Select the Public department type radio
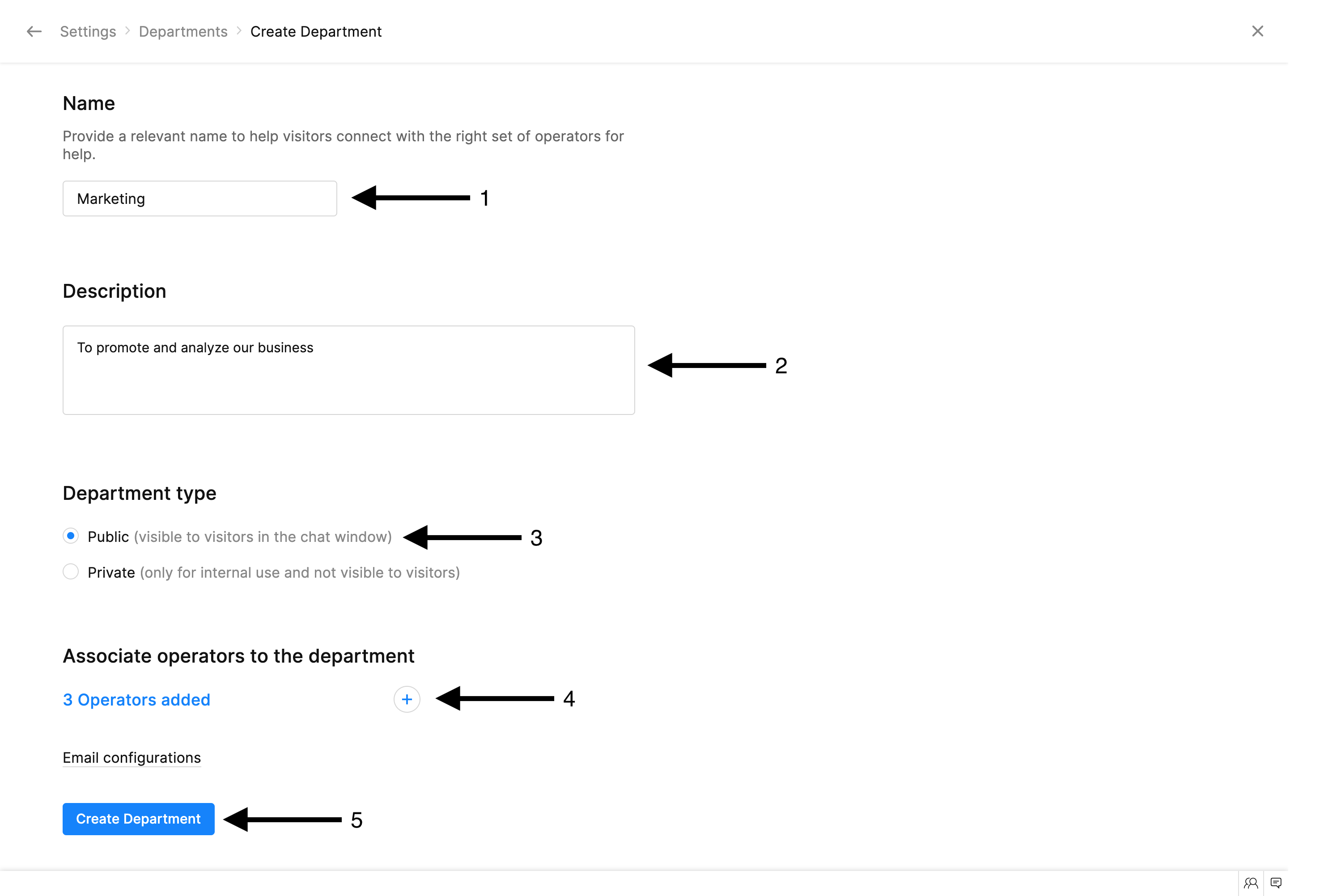 pyautogui.click(x=71, y=536)
